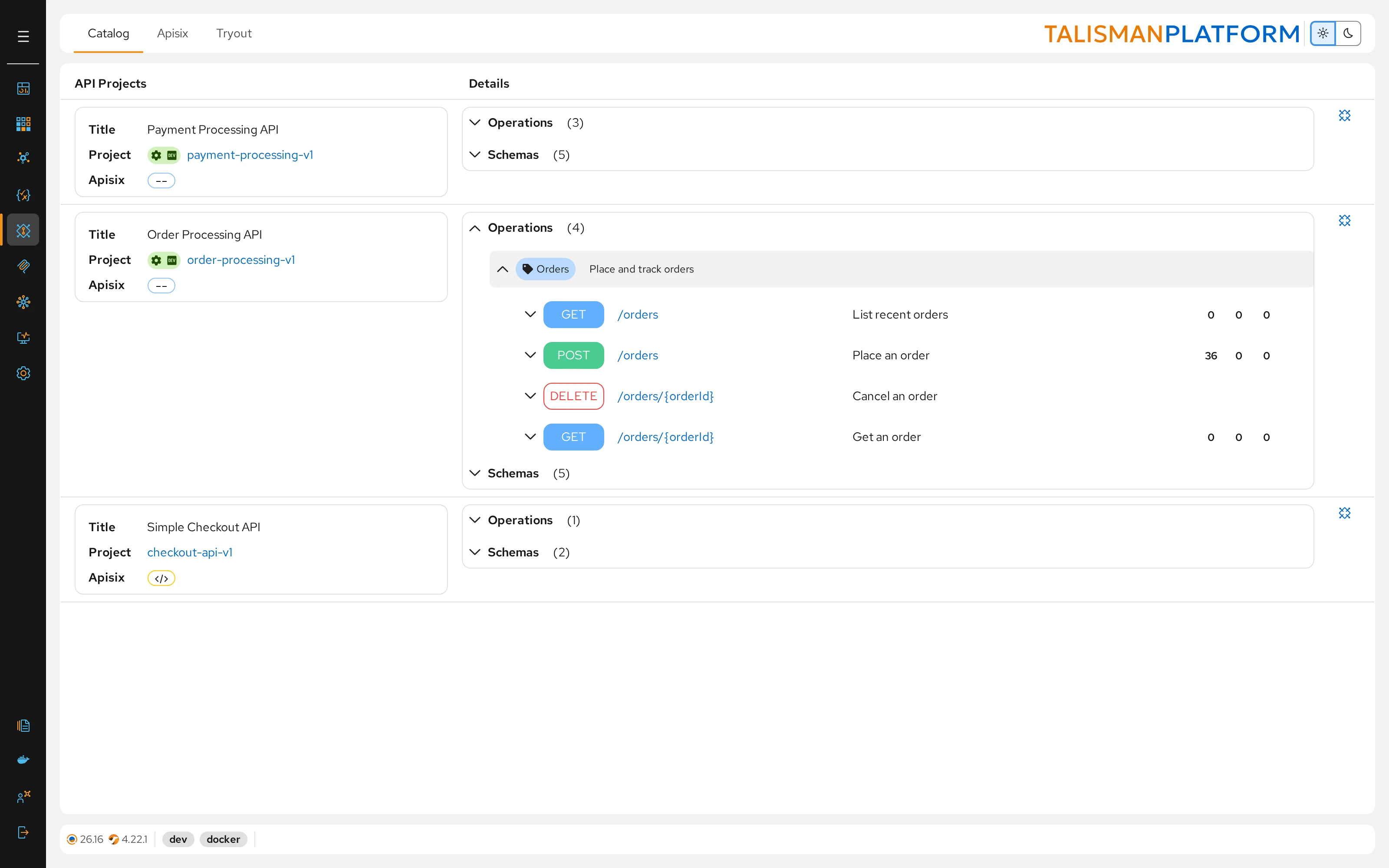The image size is (1389, 868).
Task: Click the Apisix dash badge for Payment Processing
Action: coord(161,181)
